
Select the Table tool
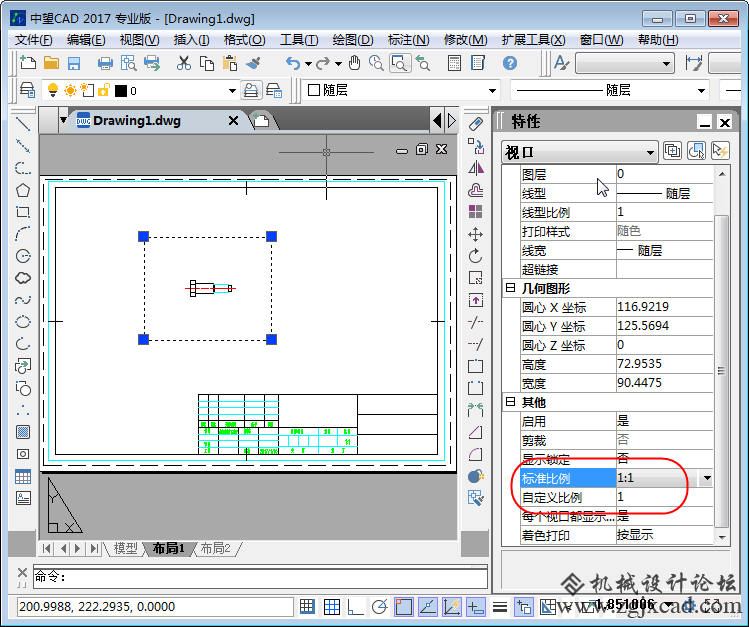(x=22, y=476)
